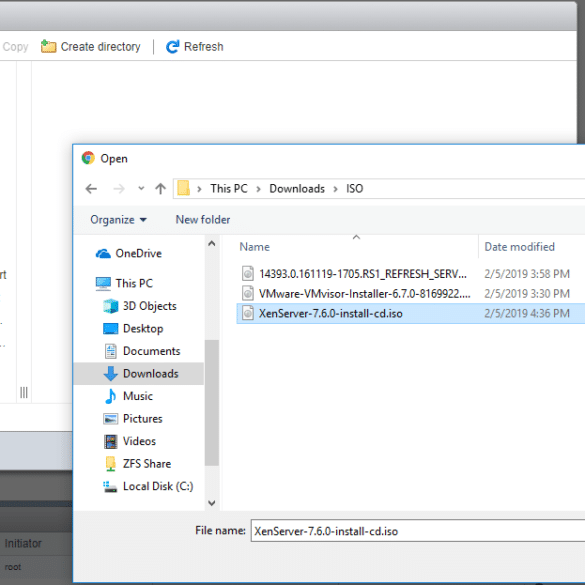Viewport: 585px width, 585px height.
Task: Select OneDrive in the navigation pane
Action: click(x=138, y=254)
